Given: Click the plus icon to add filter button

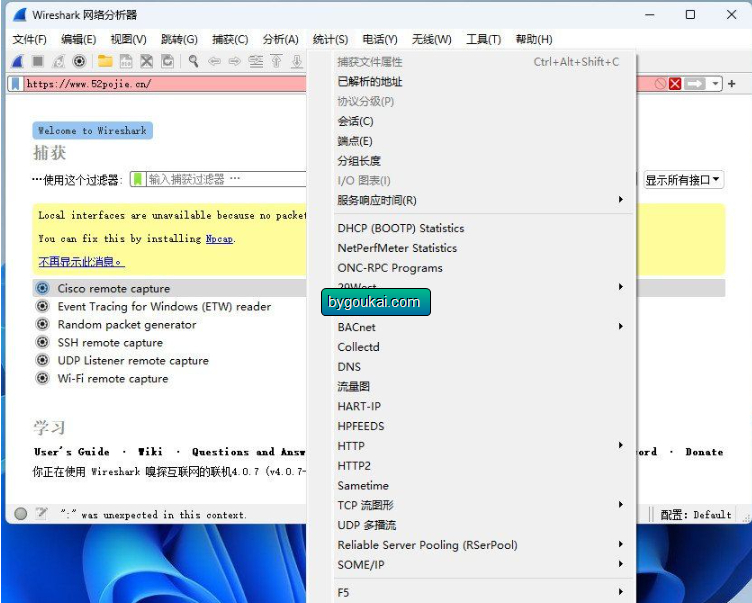Looking at the screenshot, I should [x=731, y=84].
